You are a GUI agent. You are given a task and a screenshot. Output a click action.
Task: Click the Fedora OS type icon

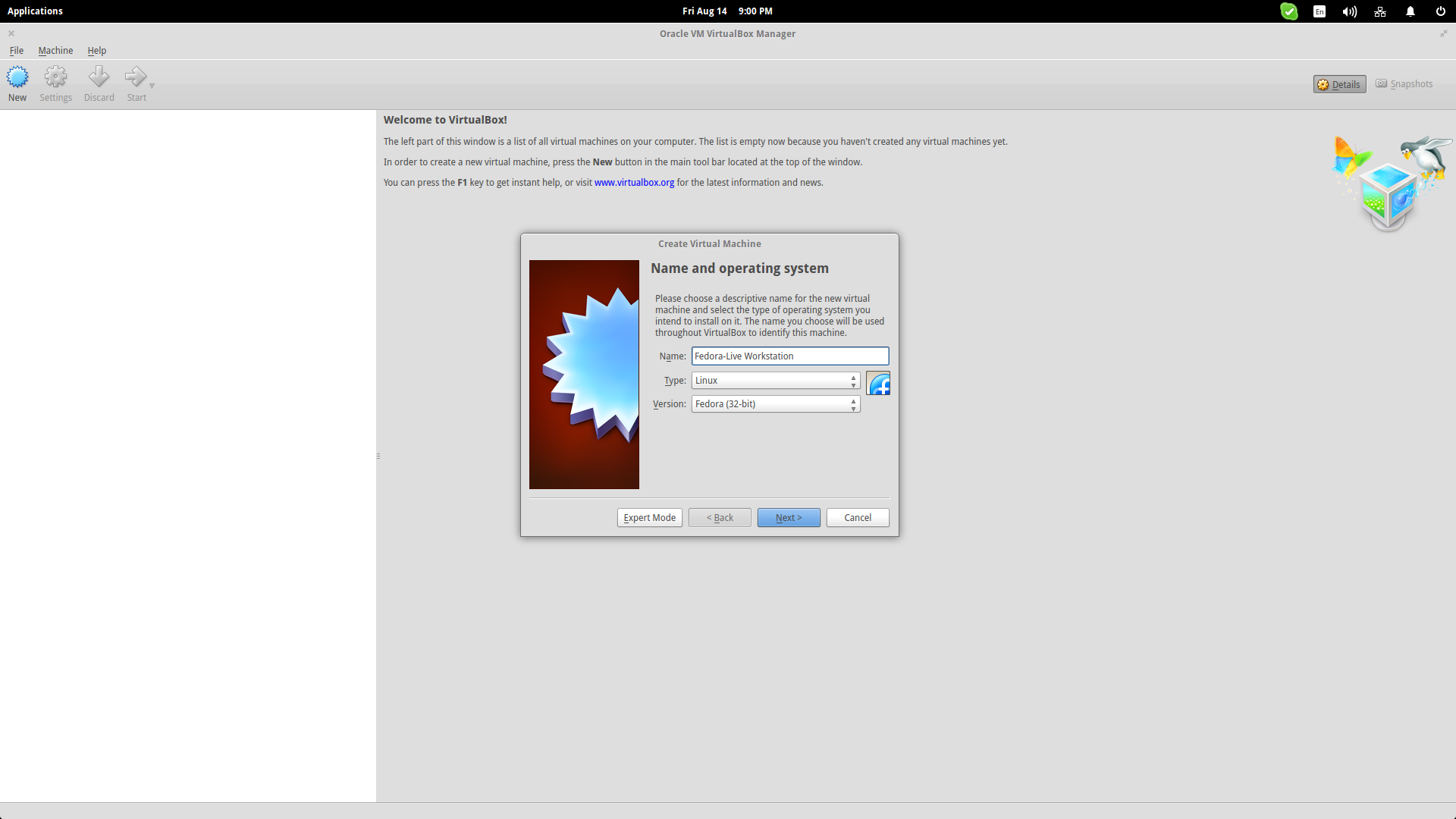[878, 384]
